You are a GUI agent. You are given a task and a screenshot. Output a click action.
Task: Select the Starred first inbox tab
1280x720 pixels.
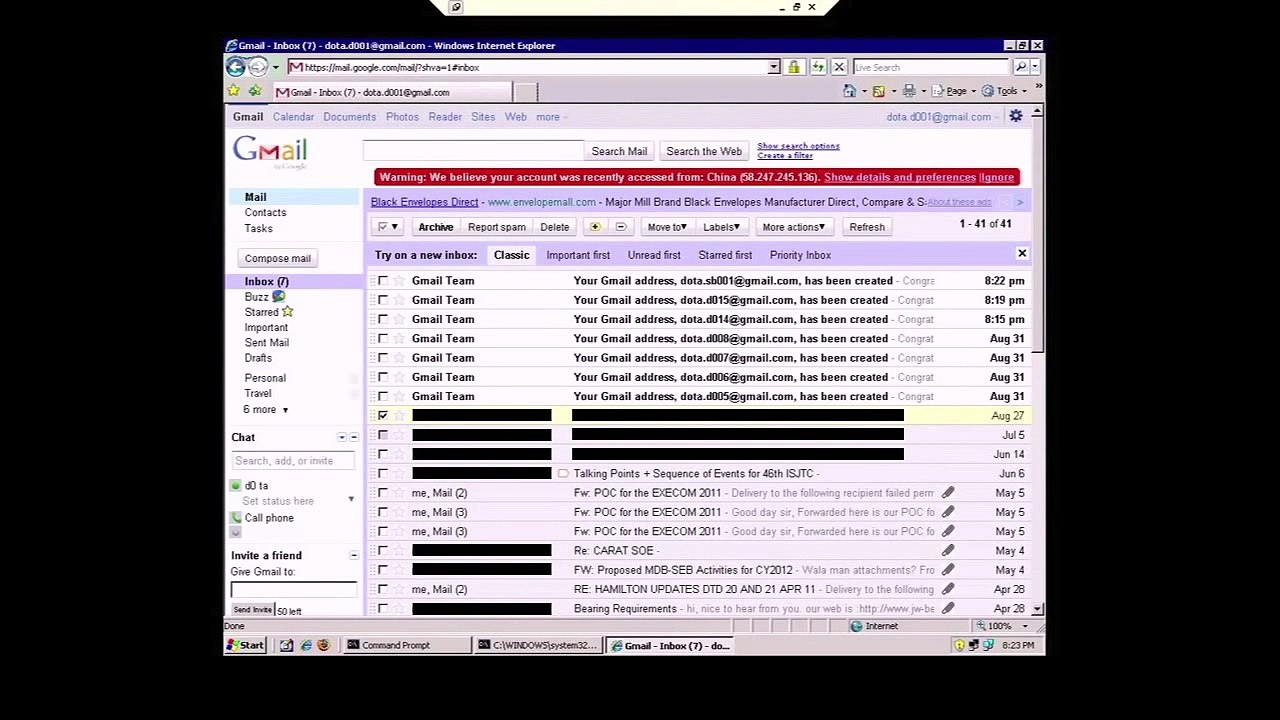pyautogui.click(x=725, y=255)
